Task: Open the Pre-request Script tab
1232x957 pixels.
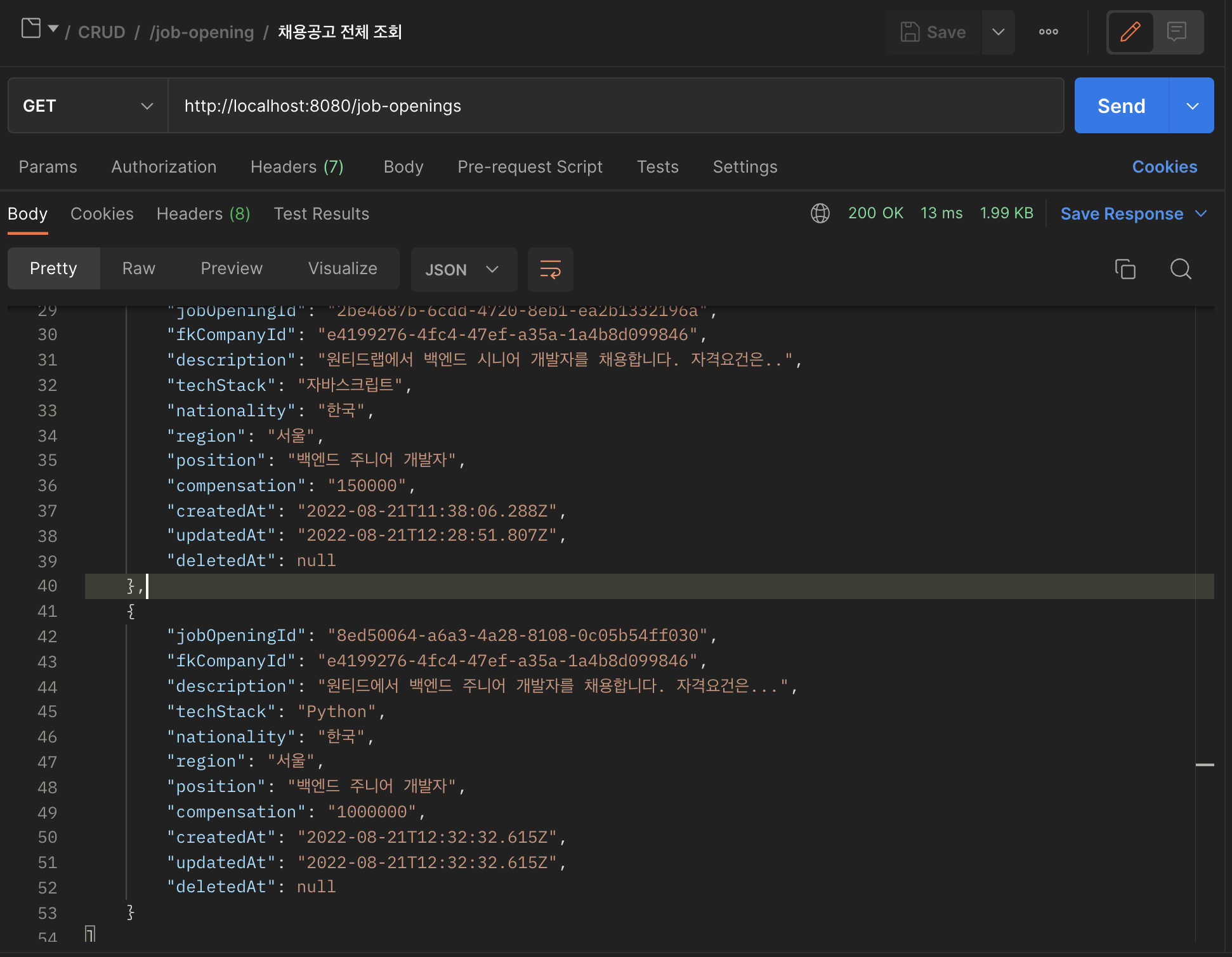Action: click(x=530, y=166)
